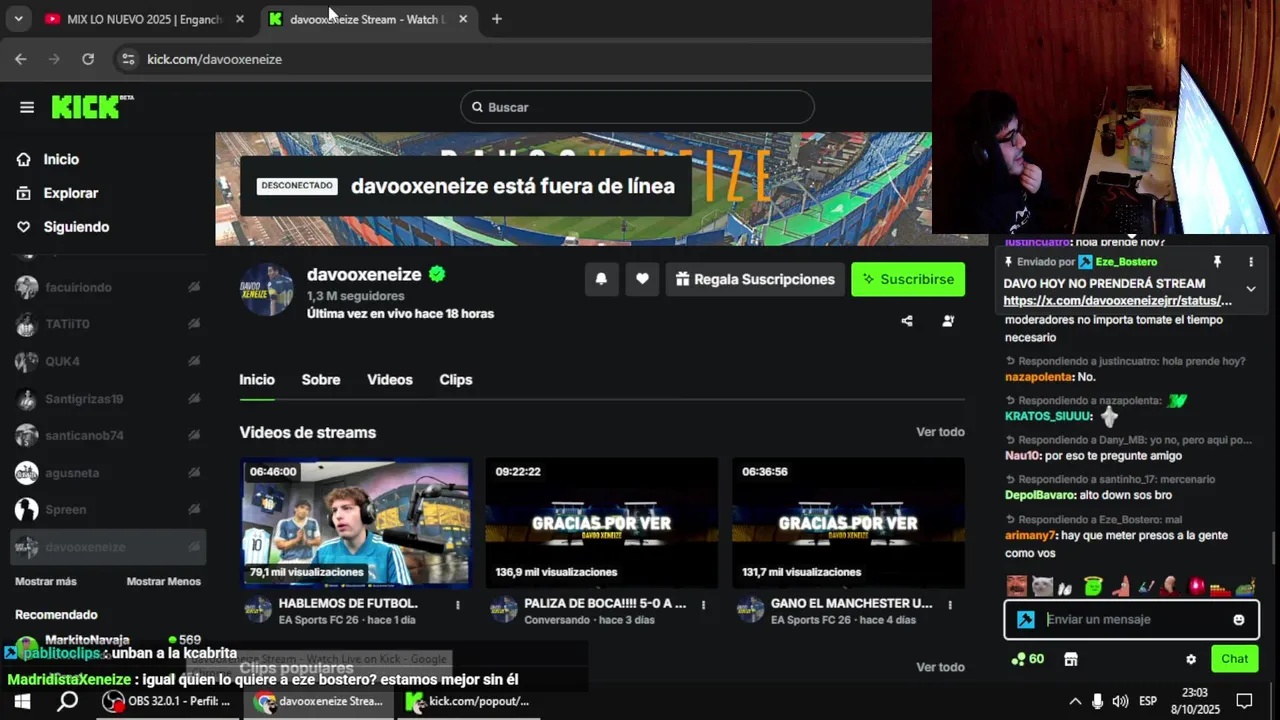Reload the kick.com page
The height and width of the screenshot is (720, 1280).
(x=88, y=59)
